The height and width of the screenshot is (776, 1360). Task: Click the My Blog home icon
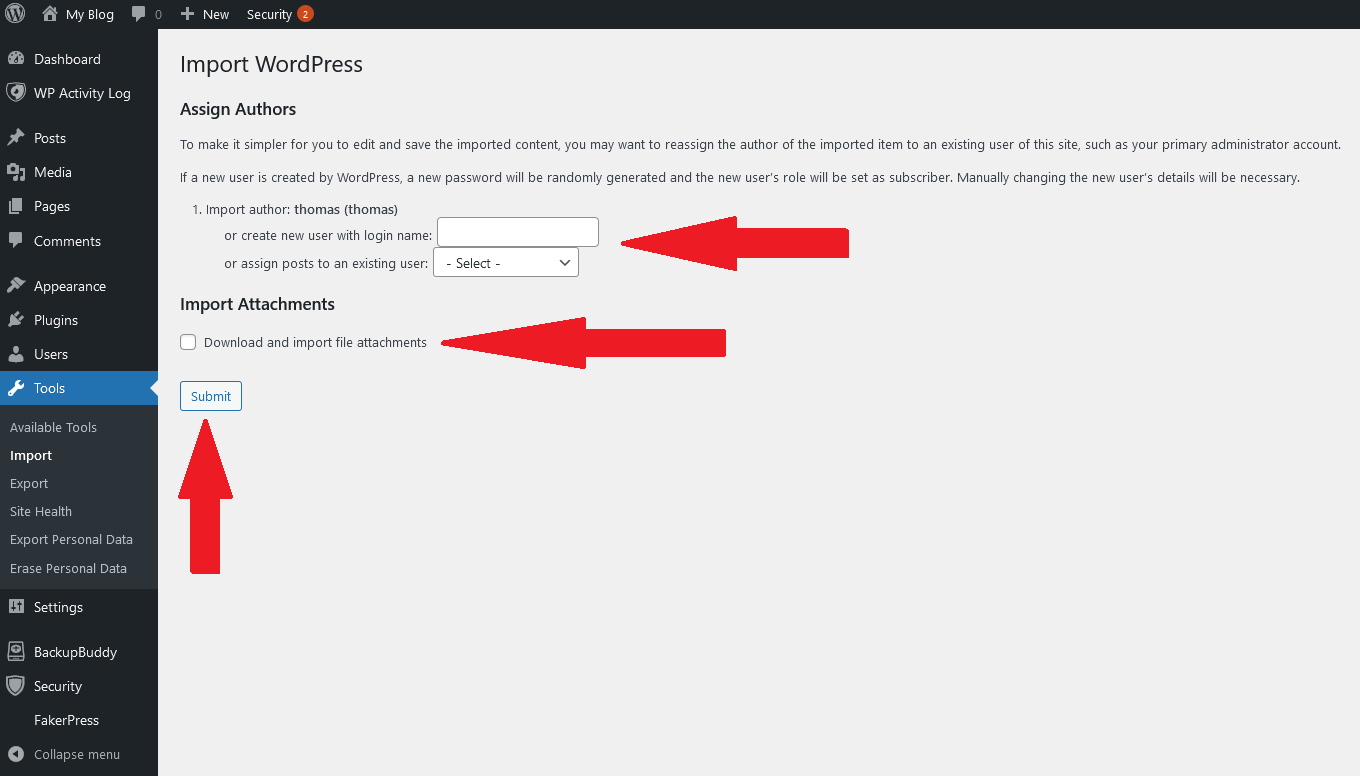click(x=50, y=14)
